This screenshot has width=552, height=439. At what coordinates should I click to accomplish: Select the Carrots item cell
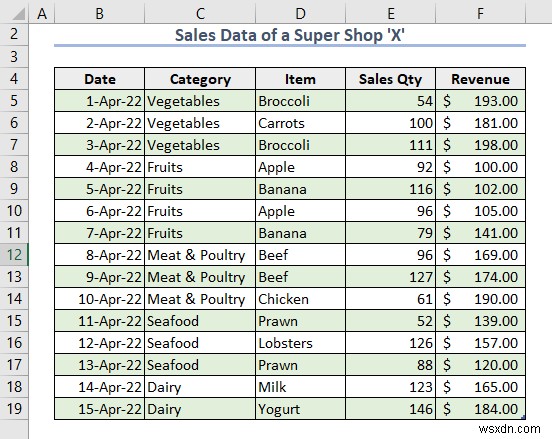pyautogui.click(x=300, y=123)
